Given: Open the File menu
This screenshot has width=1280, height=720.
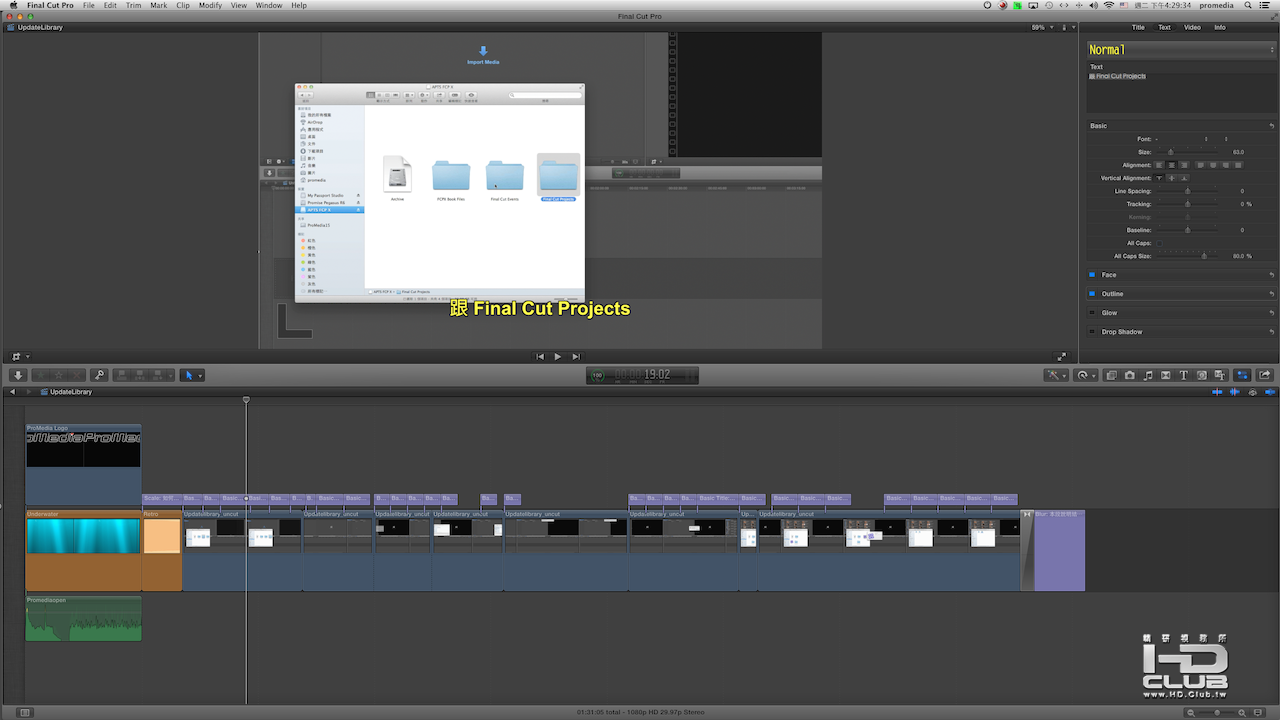Looking at the screenshot, I should tap(89, 6).
